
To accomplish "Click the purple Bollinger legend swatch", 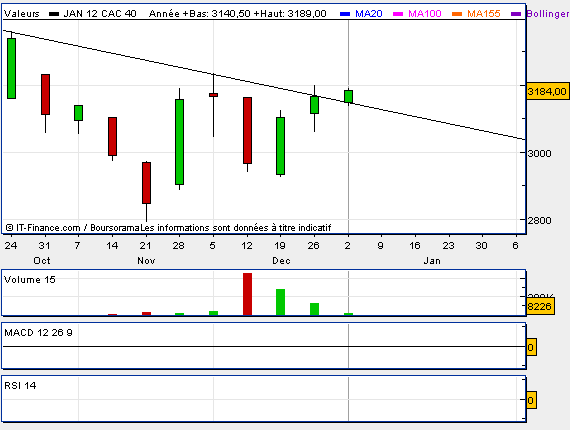I will click(x=516, y=14).
